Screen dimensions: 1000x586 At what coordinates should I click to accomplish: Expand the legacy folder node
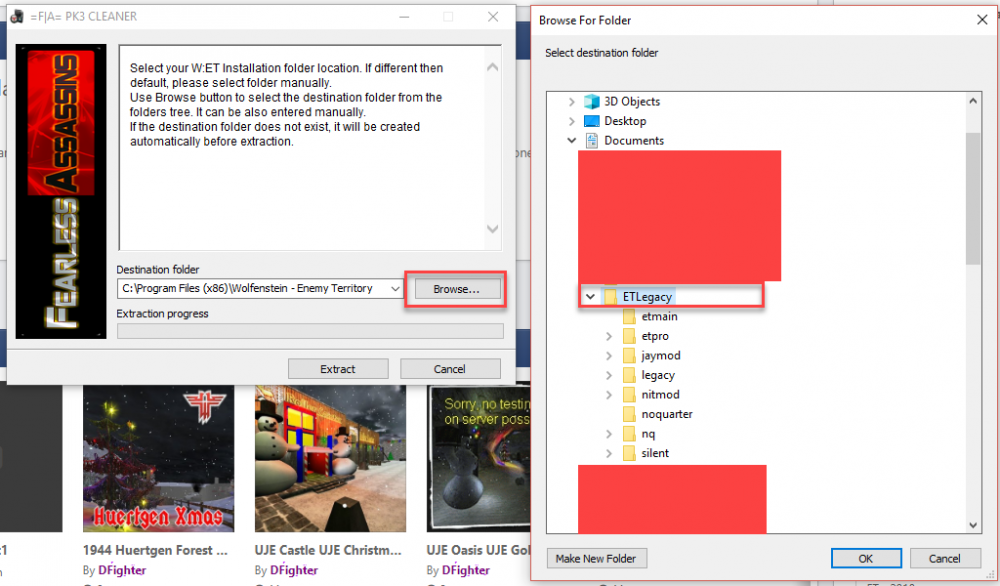click(x=609, y=375)
